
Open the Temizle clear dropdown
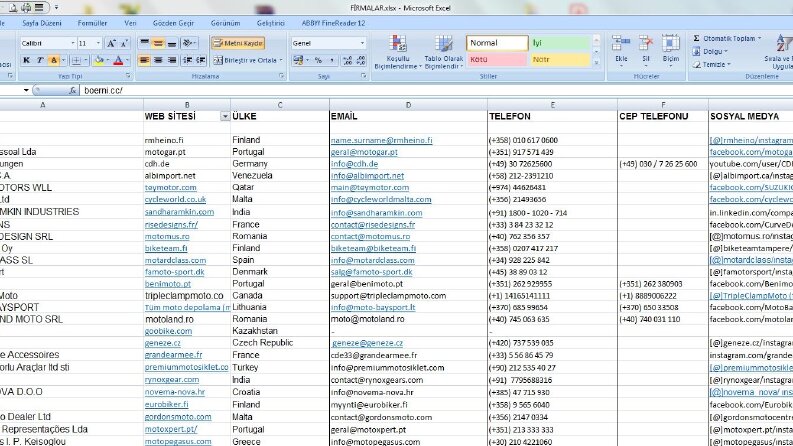tap(712, 65)
